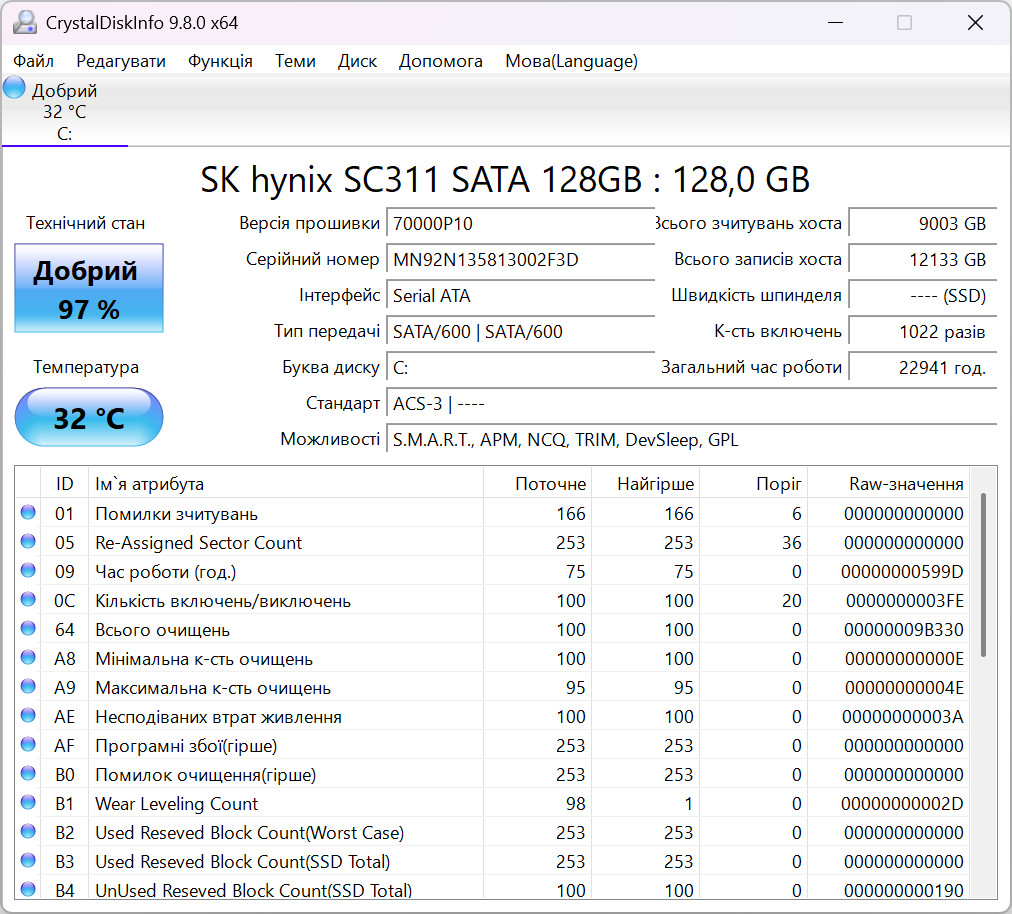
Task: Click raw value 0000000003FE
Action: (x=904, y=601)
